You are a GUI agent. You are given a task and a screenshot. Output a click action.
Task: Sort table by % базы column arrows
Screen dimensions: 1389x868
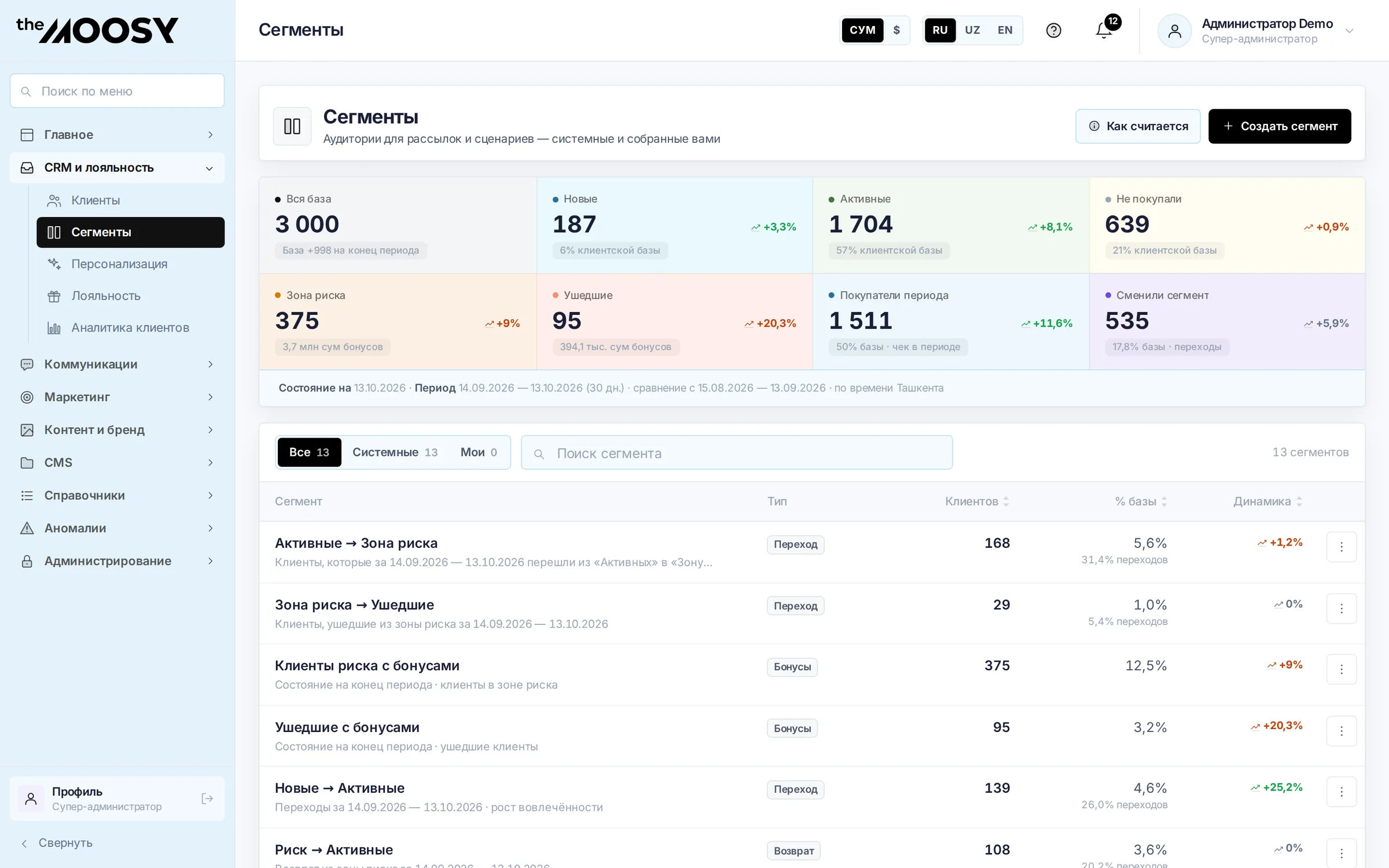(1164, 502)
